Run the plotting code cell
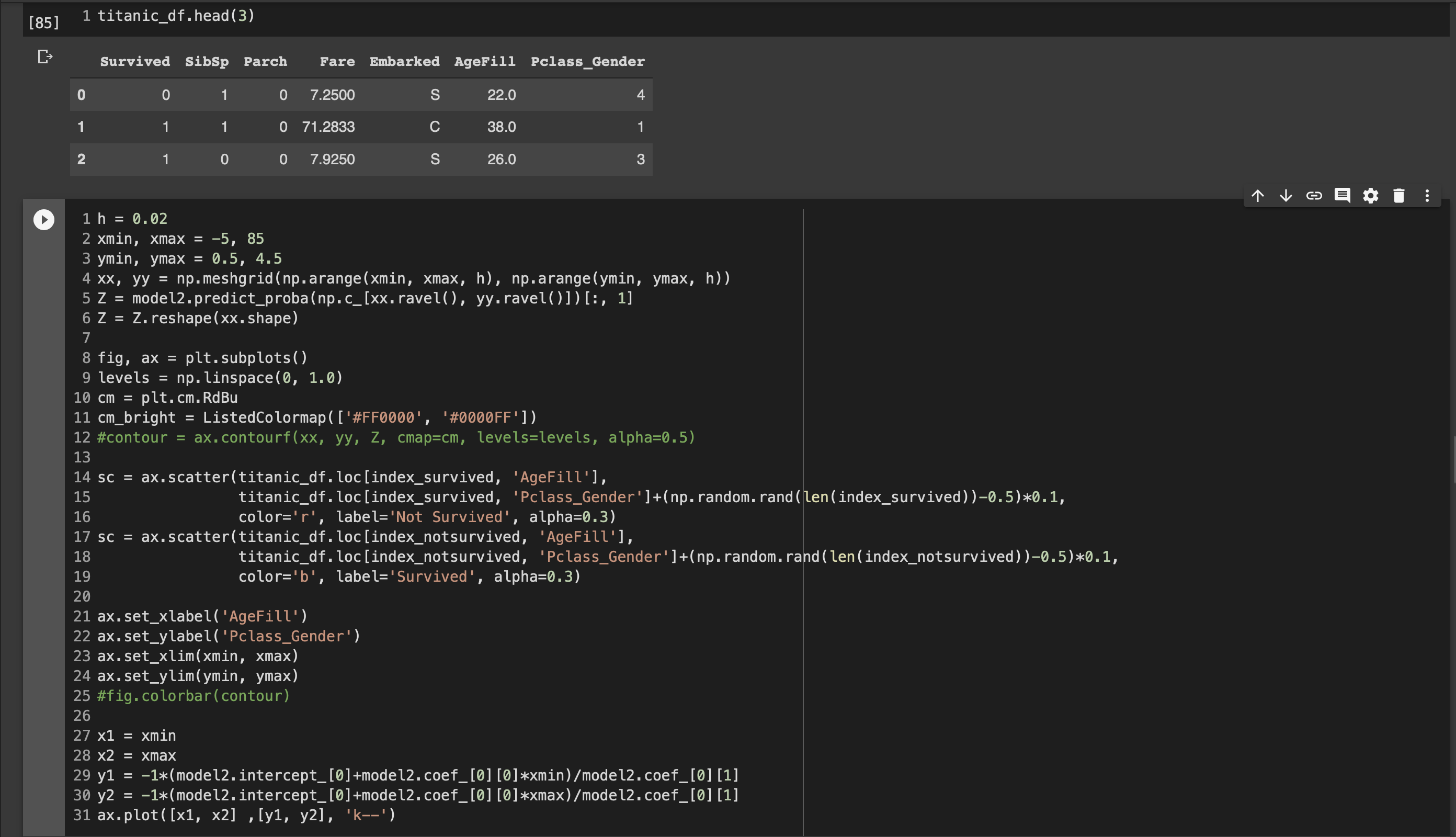Screen dimensions: 1456x837 [x=43, y=220]
